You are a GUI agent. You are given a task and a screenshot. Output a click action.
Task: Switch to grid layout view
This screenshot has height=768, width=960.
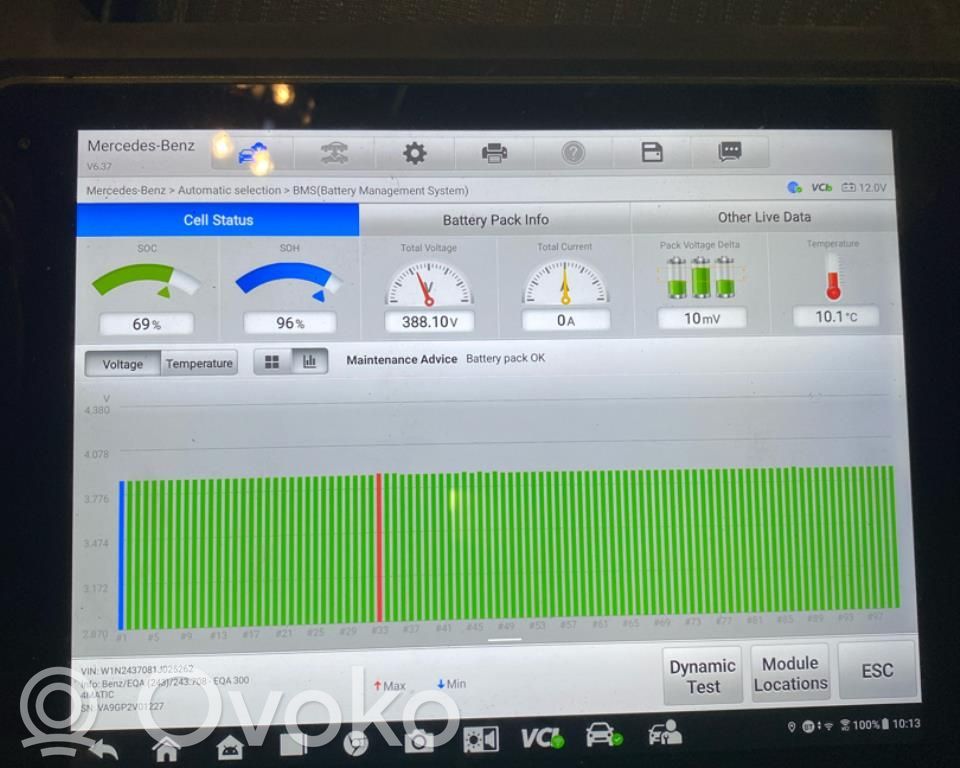(272, 361)
